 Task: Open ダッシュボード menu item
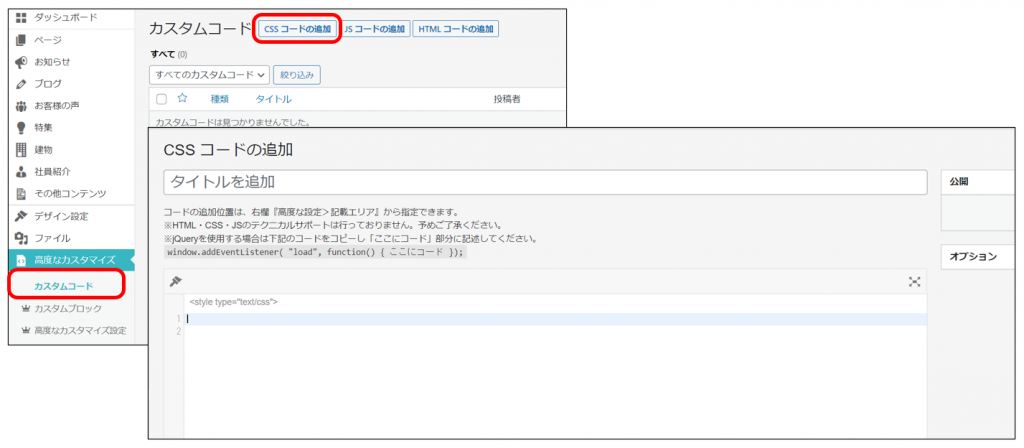[66, 18]
